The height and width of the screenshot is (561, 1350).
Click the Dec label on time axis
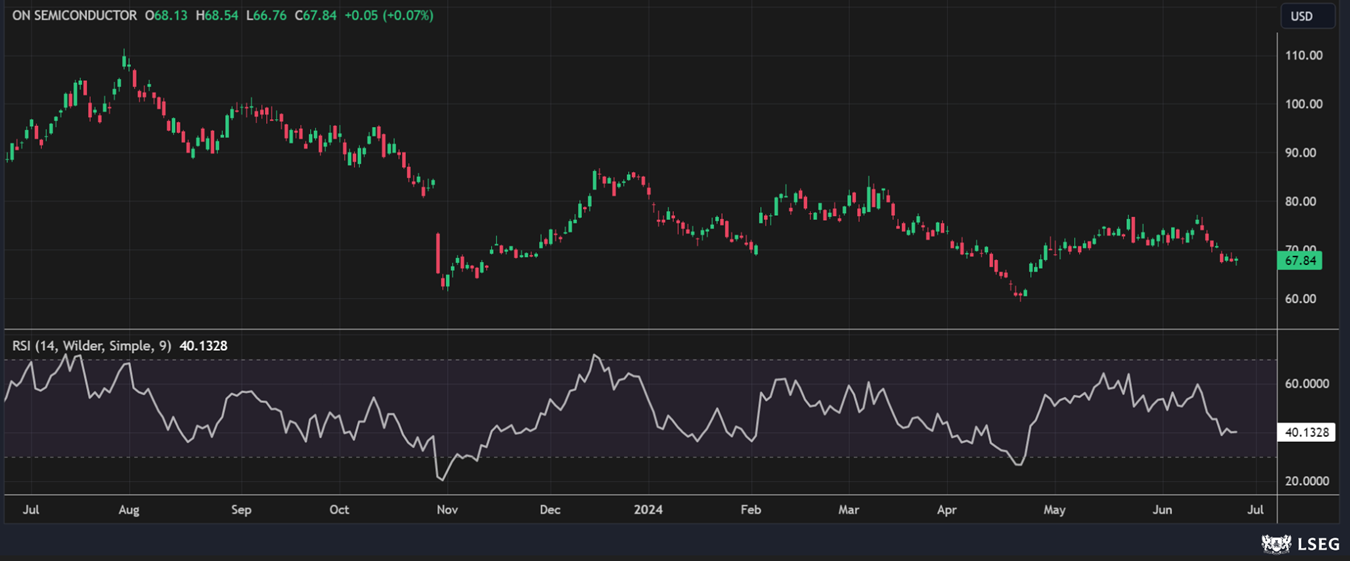(550, 510)
